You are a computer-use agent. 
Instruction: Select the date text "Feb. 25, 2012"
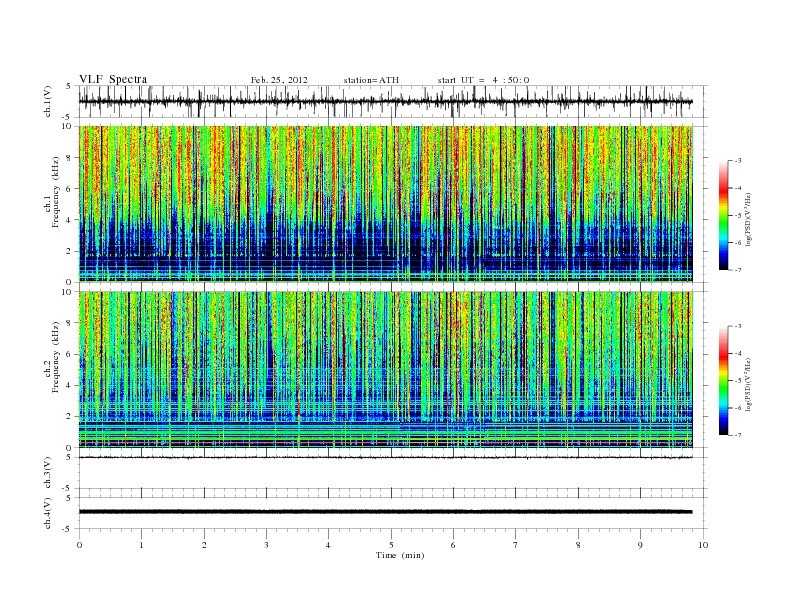click(279, 80)
